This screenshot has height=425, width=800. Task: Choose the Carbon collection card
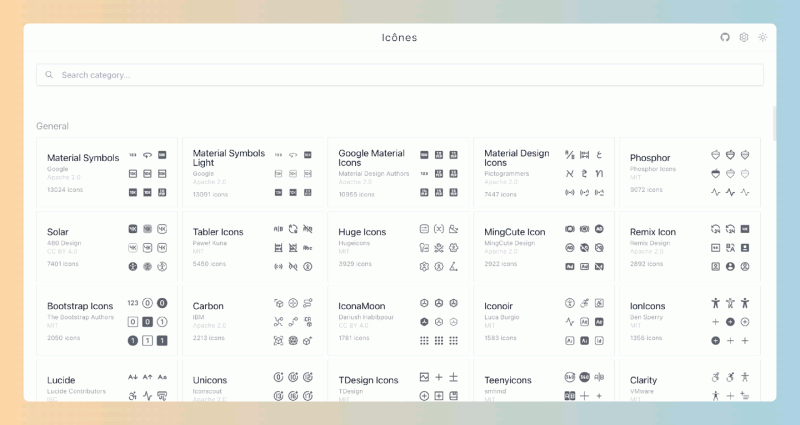tap(253, 320)
